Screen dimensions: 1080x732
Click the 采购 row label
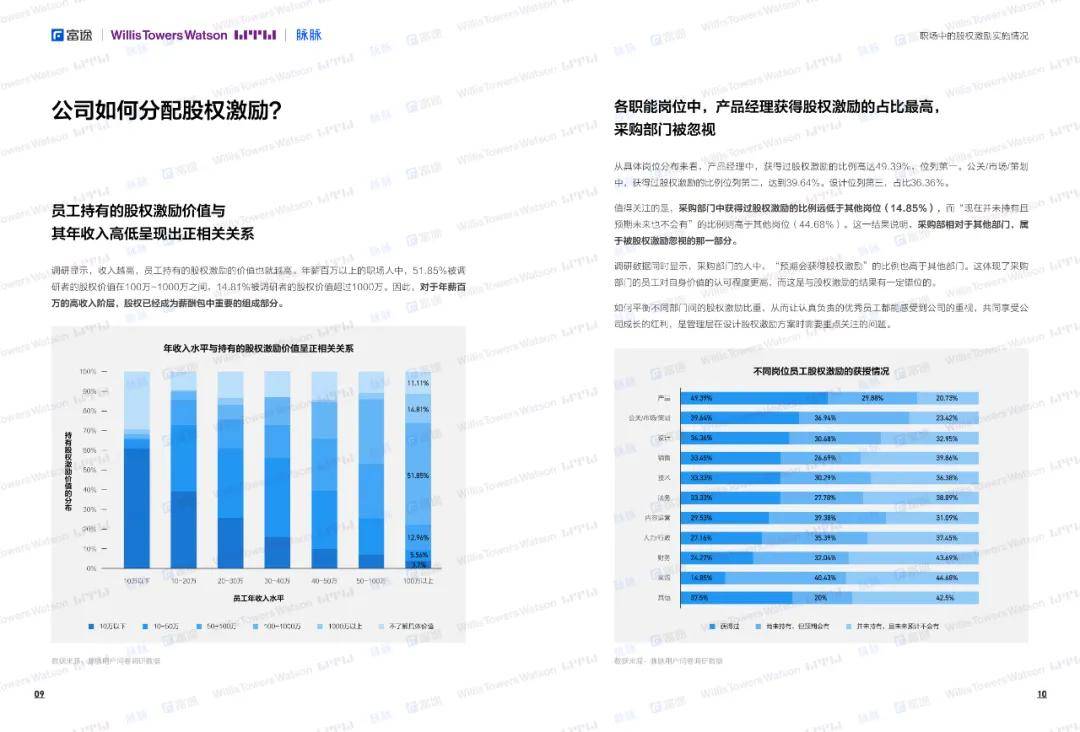664,578
